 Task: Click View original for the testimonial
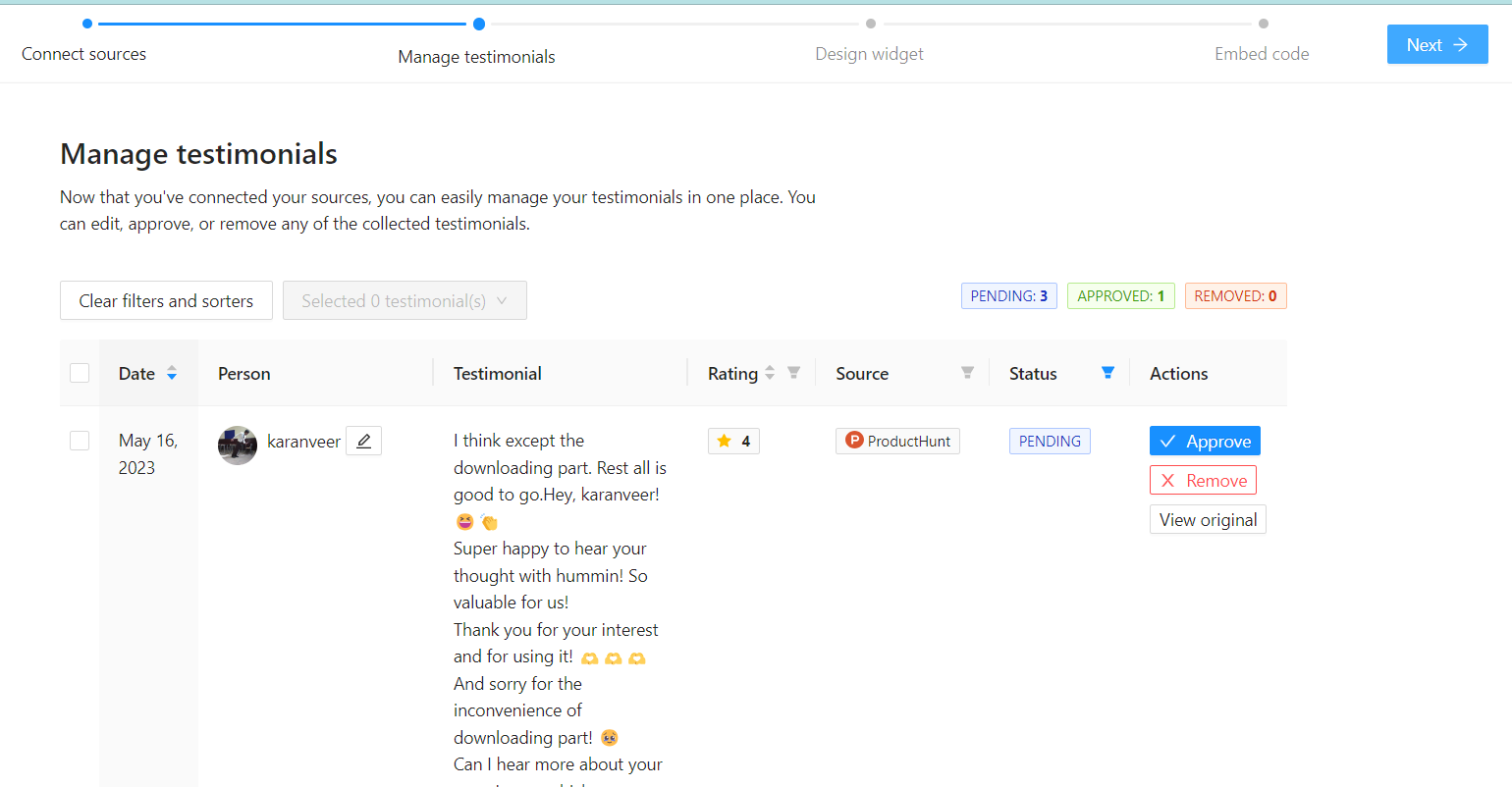[x=1208, y=519]
